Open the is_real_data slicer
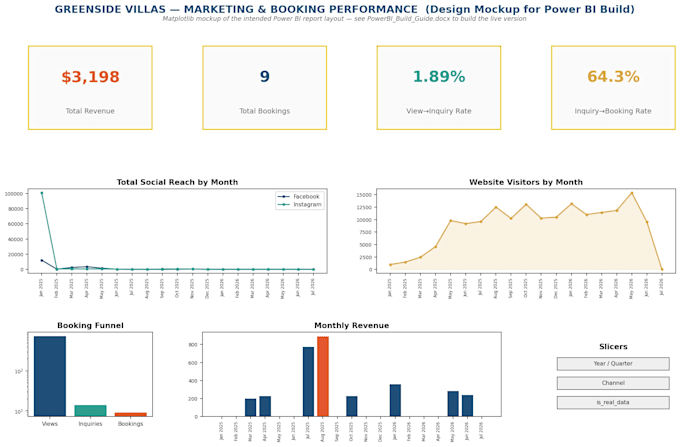680x447 pixels. coord(613,402)
